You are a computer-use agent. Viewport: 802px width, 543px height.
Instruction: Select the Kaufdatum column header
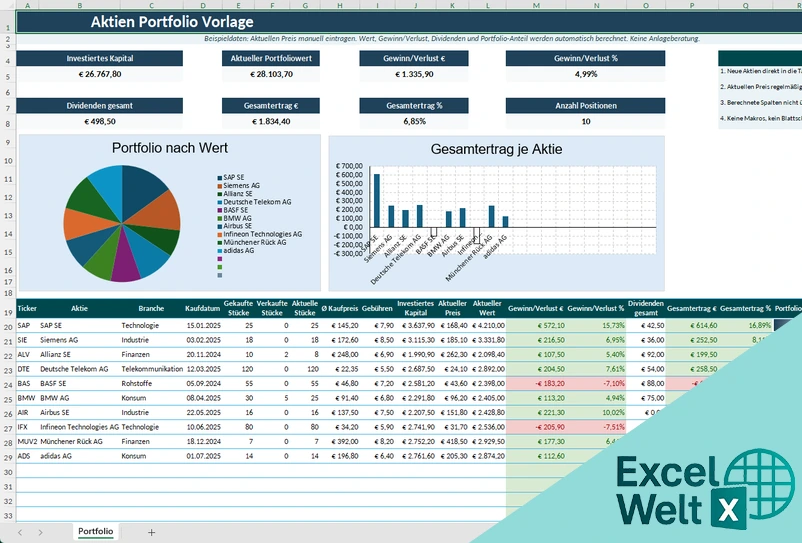click(x=203, y=308)
